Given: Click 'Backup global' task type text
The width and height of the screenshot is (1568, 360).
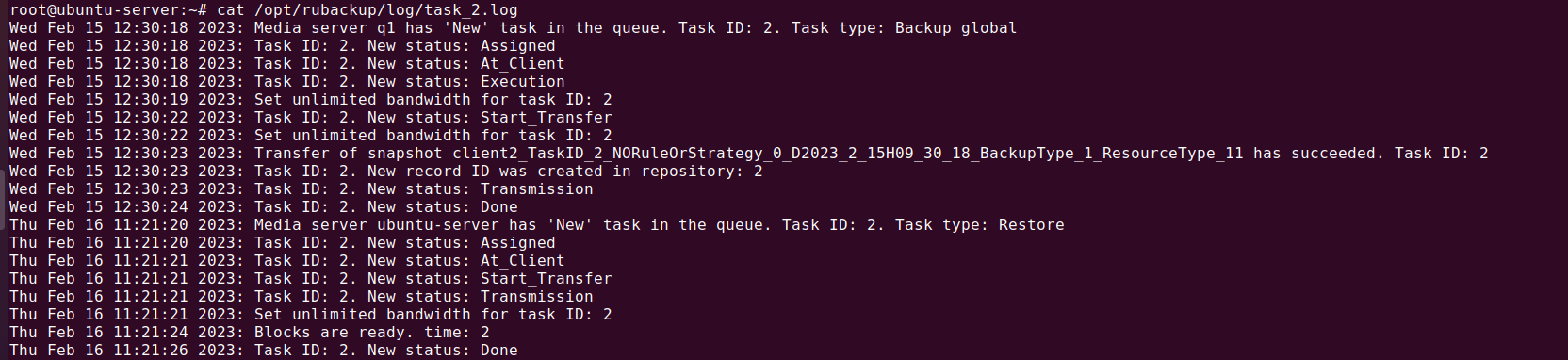Looking at the screenshot, I should [955, 28].
